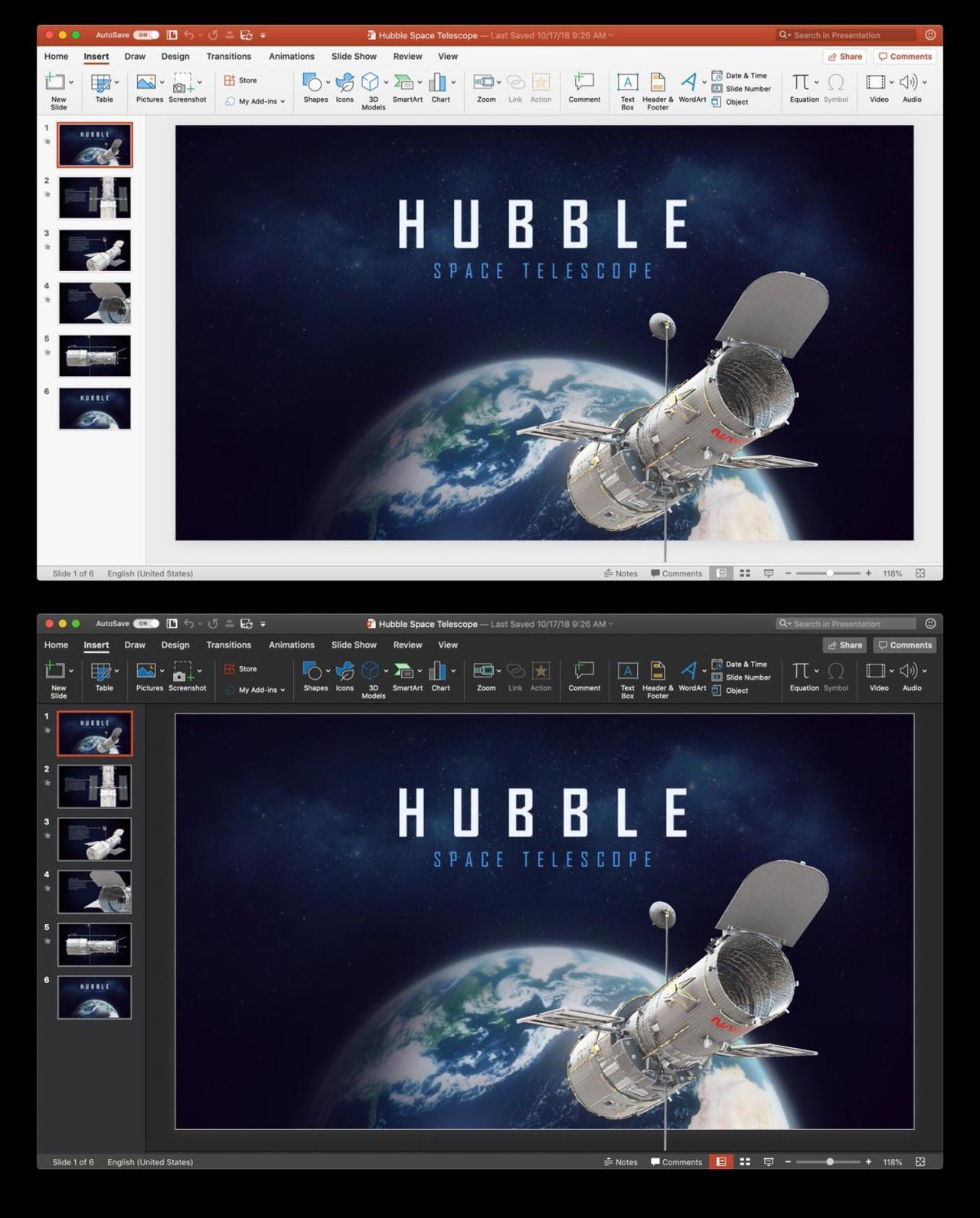Expand the My Add-ins dropdown in the light window

pyautogui.click(x=283, y=102)
